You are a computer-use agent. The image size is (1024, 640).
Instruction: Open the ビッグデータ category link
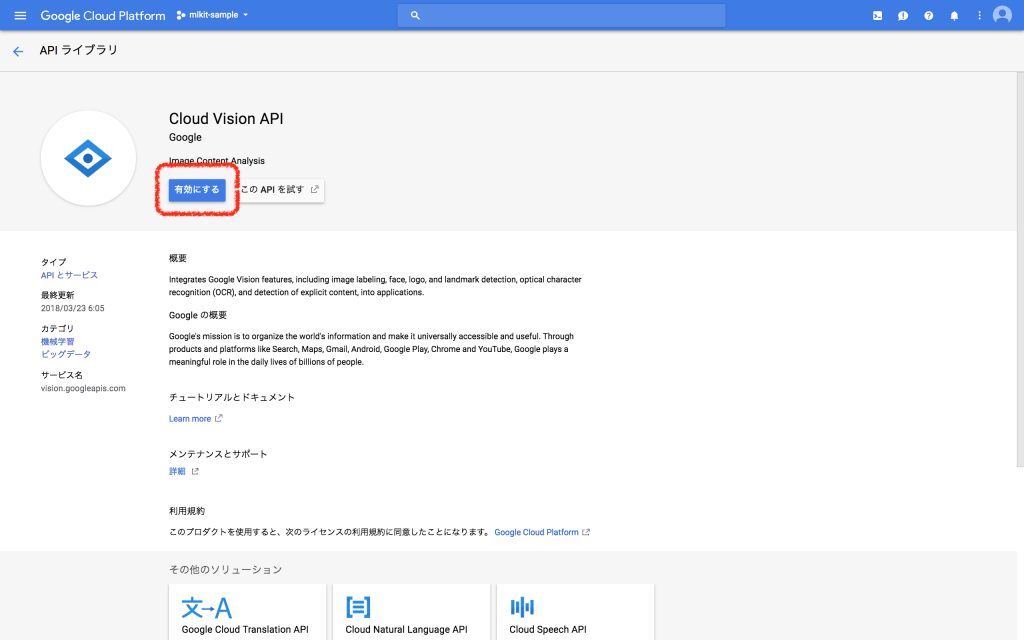point(65,354)
